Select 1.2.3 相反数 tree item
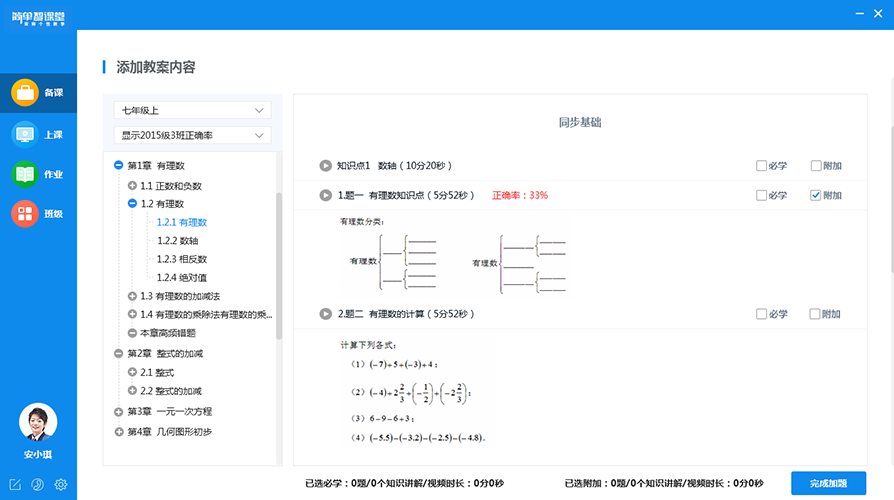 (182, 259)
